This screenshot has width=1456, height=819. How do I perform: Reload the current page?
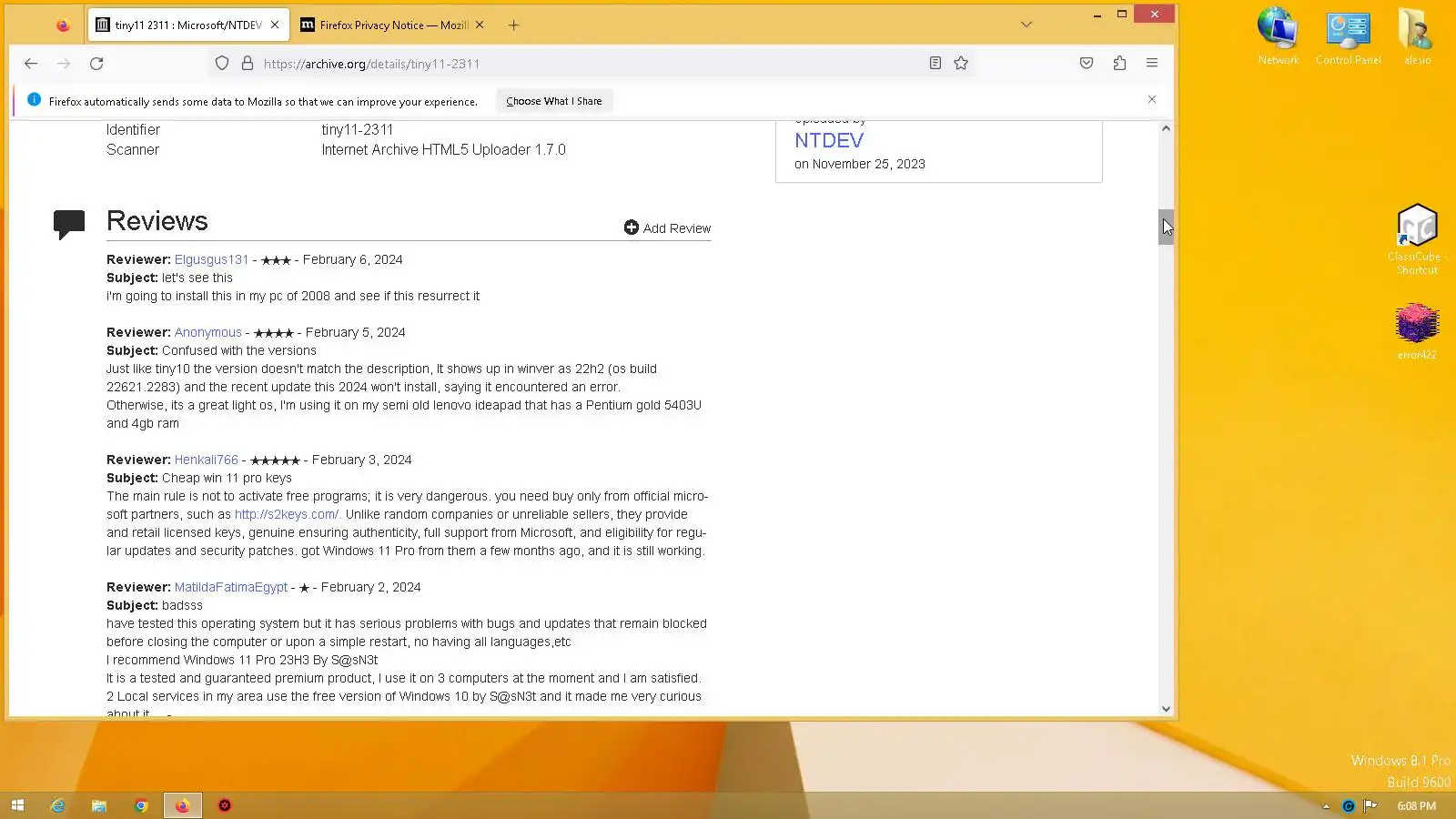click(x=96, y=64)
